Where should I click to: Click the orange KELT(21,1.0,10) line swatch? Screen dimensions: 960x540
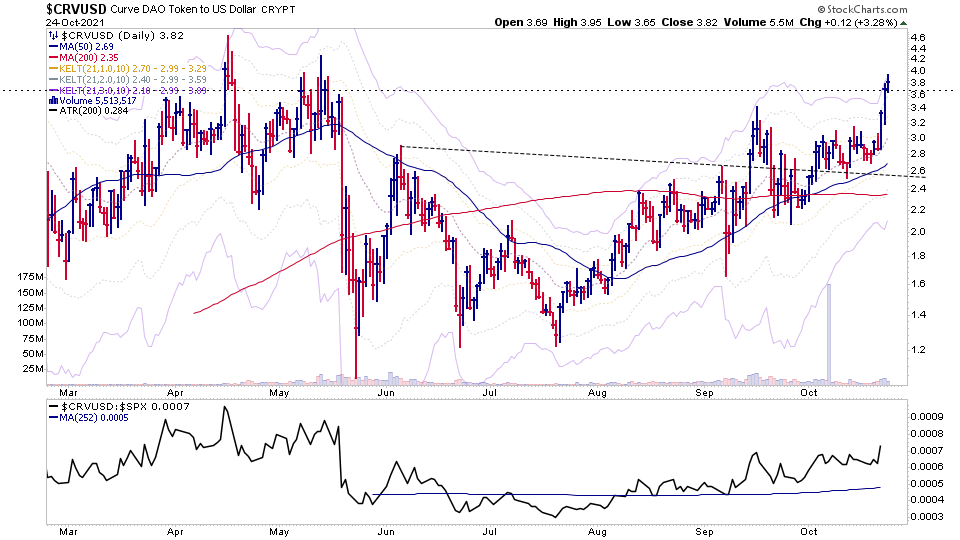pyautogui.click(x=53, y=69)
